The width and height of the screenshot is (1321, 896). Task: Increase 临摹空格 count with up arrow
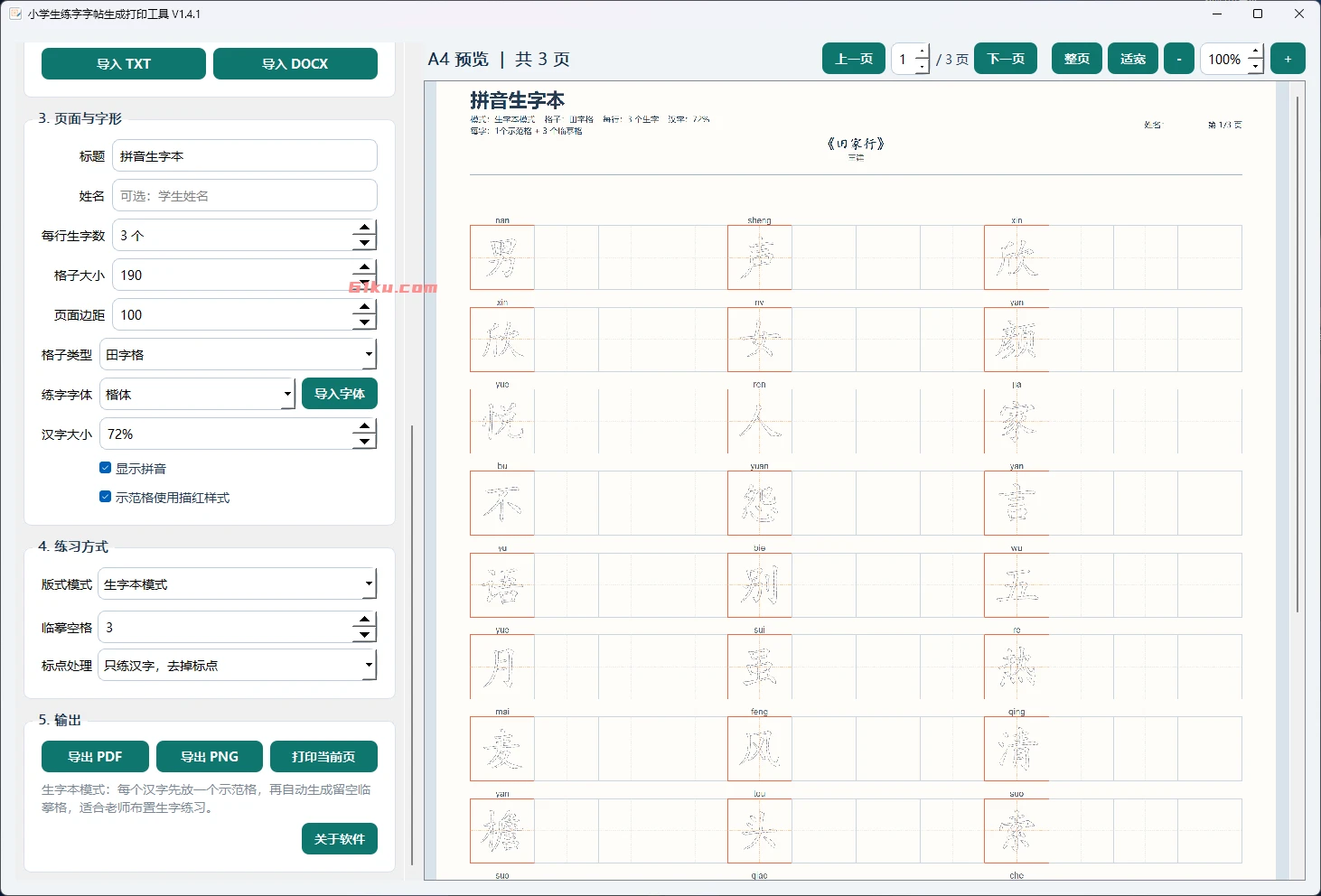point(364,620)
